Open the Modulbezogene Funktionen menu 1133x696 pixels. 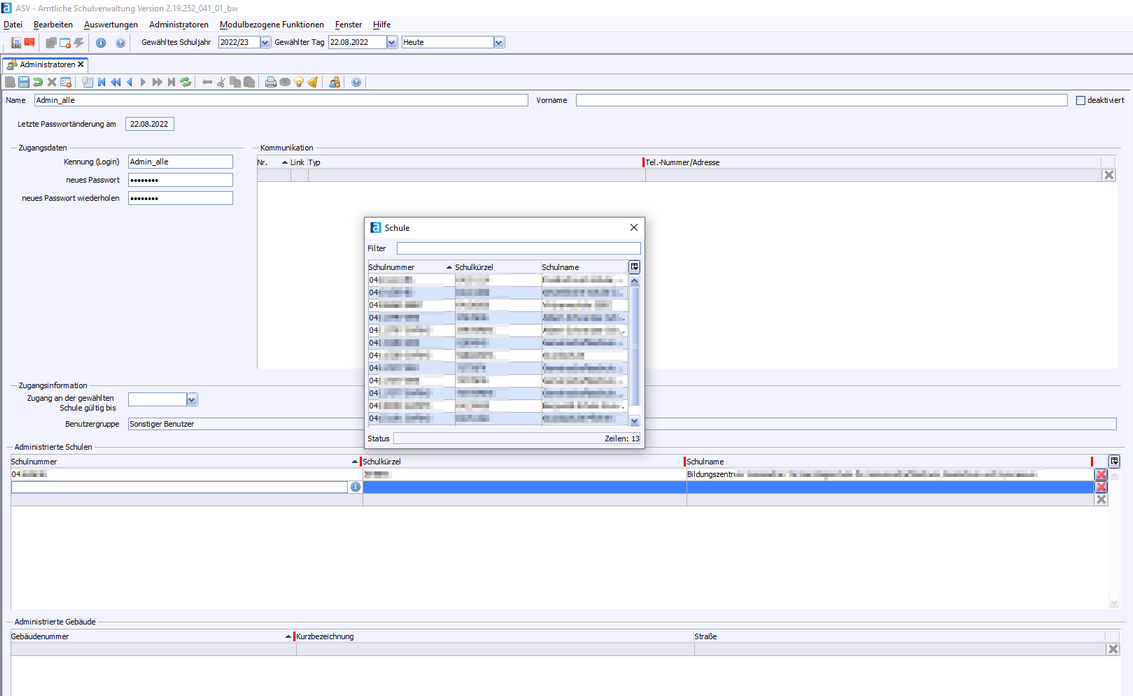point(271,24)
